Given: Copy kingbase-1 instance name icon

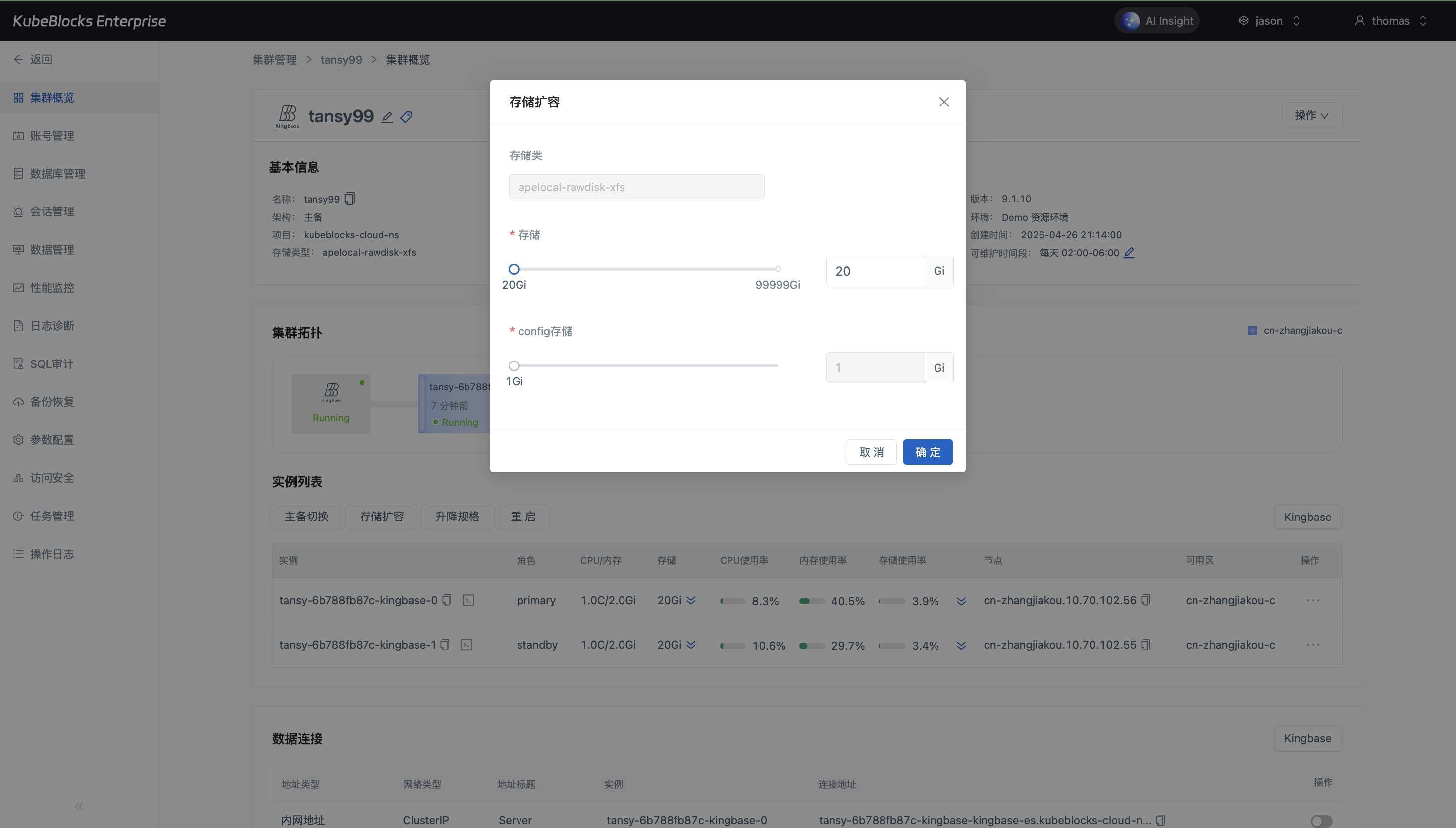Looking at the screenshot, I should click(x=445, y=645).
